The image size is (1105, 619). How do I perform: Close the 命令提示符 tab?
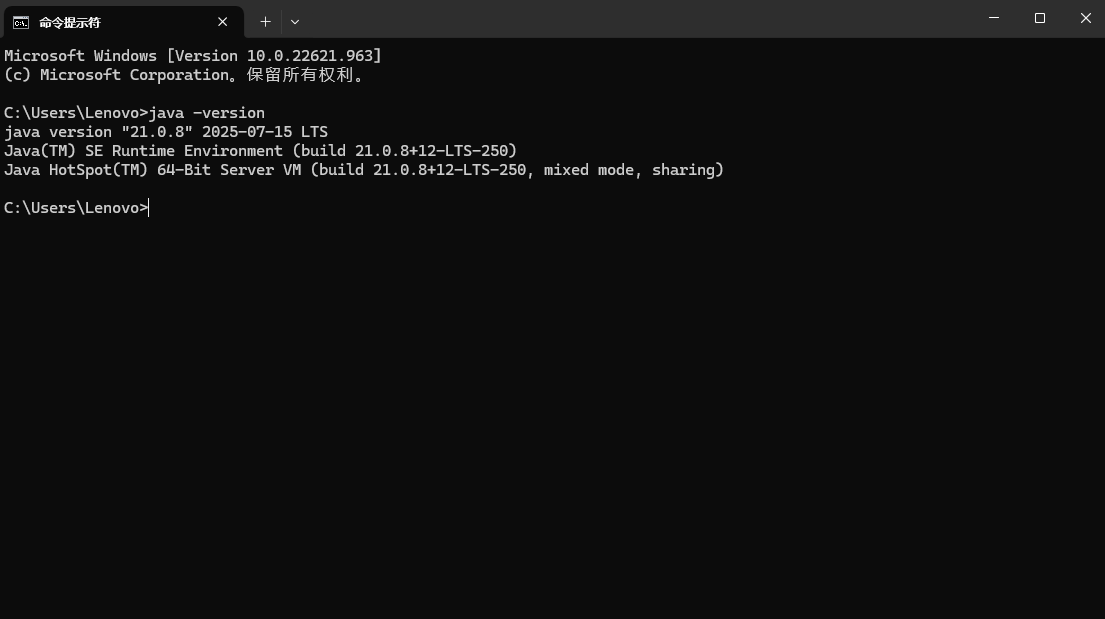(x=222, y=21)
